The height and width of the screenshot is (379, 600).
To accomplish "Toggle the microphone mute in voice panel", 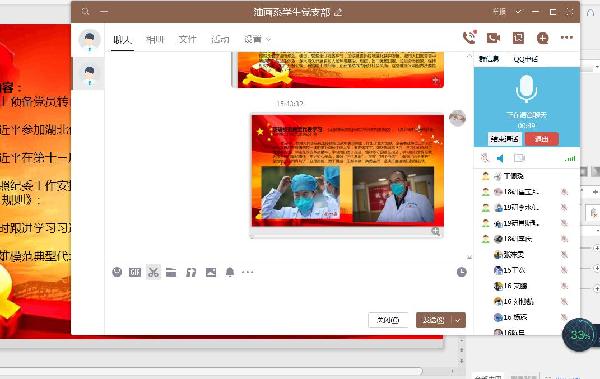I will [484, 158].
